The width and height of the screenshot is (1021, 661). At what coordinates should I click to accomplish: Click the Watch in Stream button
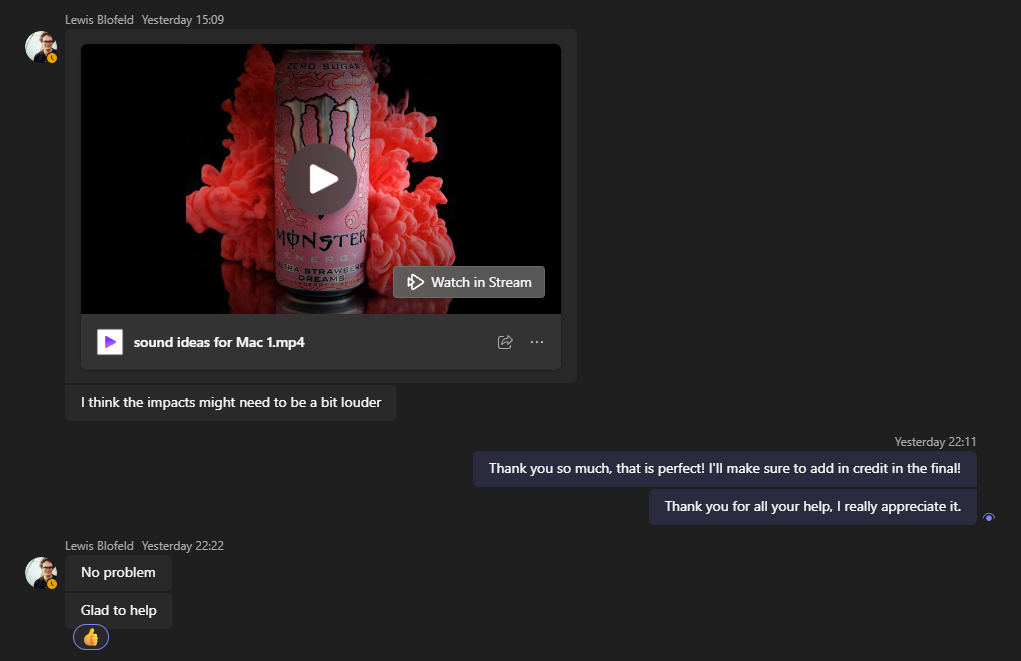pos(469,282)
